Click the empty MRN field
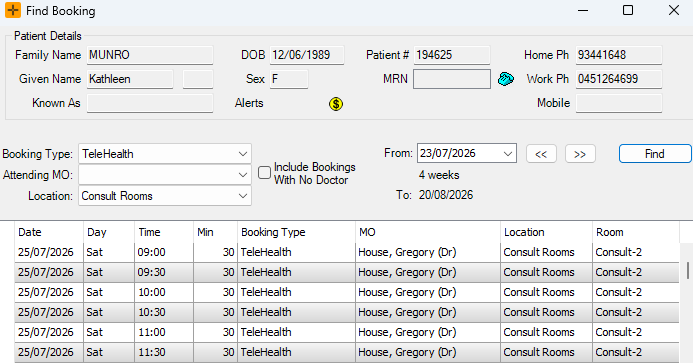Image resolution: width=693 pixels, height=363 pixels. [452, 79]
